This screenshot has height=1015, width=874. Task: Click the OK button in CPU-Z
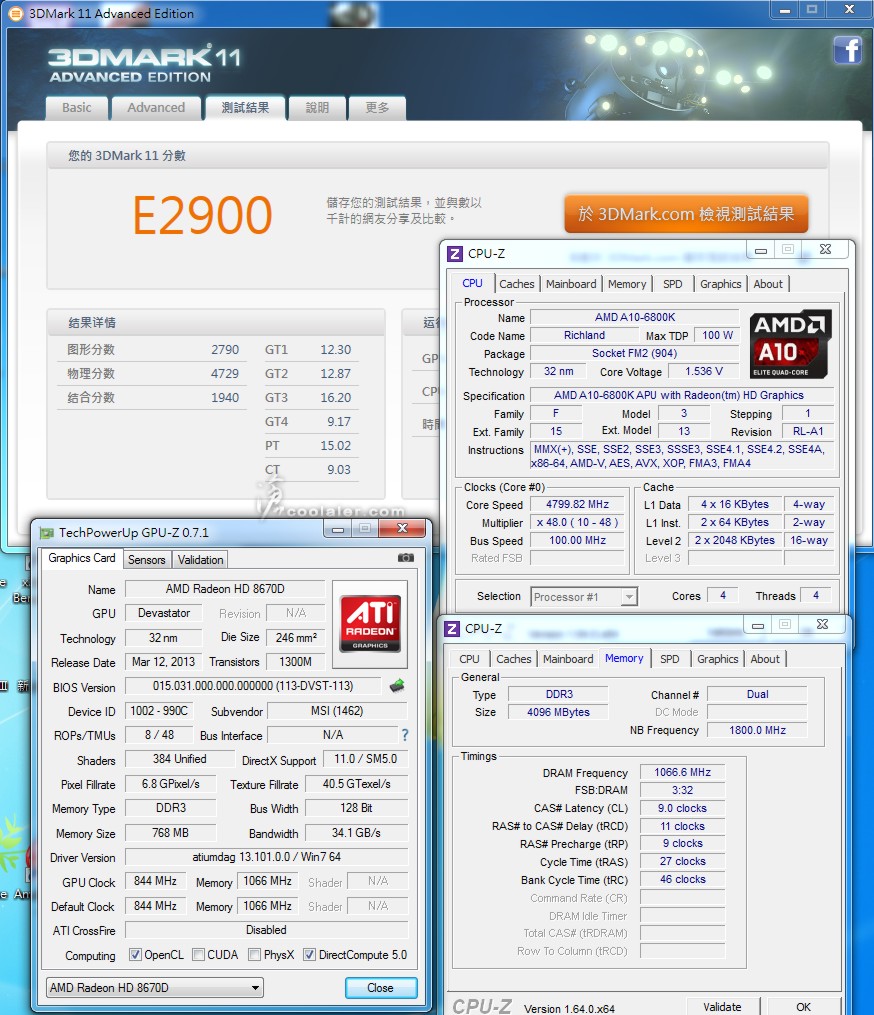(803, 1007)
